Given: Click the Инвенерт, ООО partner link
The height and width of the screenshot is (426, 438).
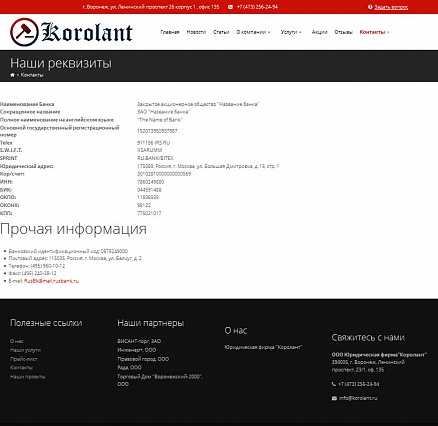Looking at the screenshot, I should tap(137, 350).
